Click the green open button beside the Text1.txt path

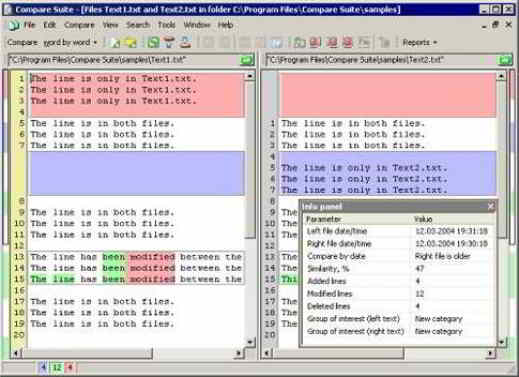click(x=247, y=60)
